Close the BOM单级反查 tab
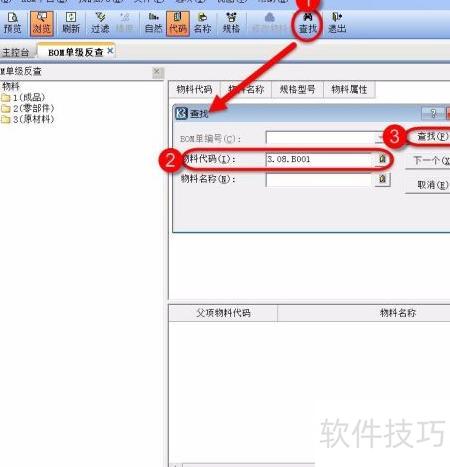The width and height of the screenshot is (450, 467). 110,51
